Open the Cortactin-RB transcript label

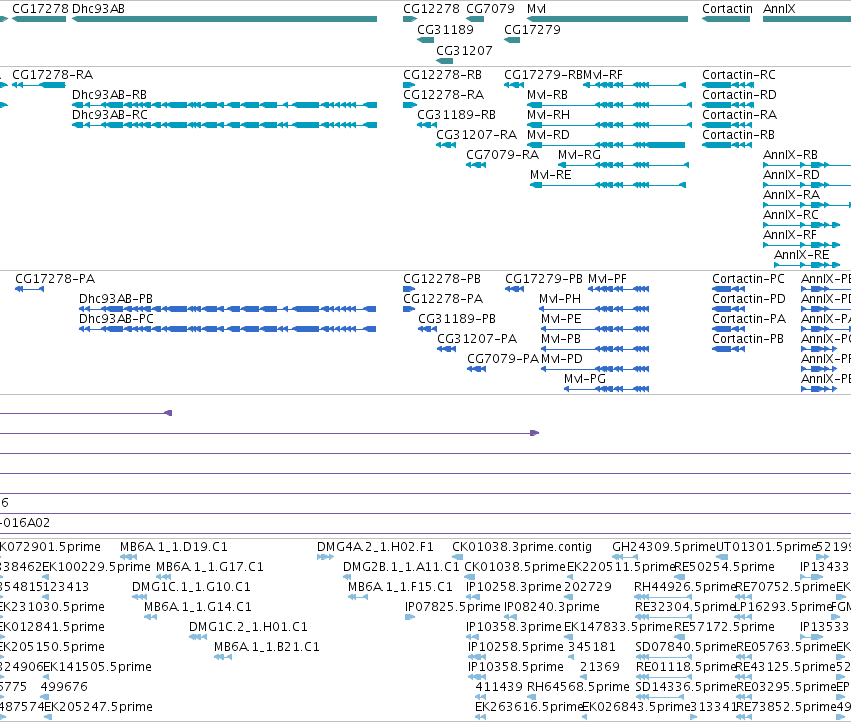(738, 135)
